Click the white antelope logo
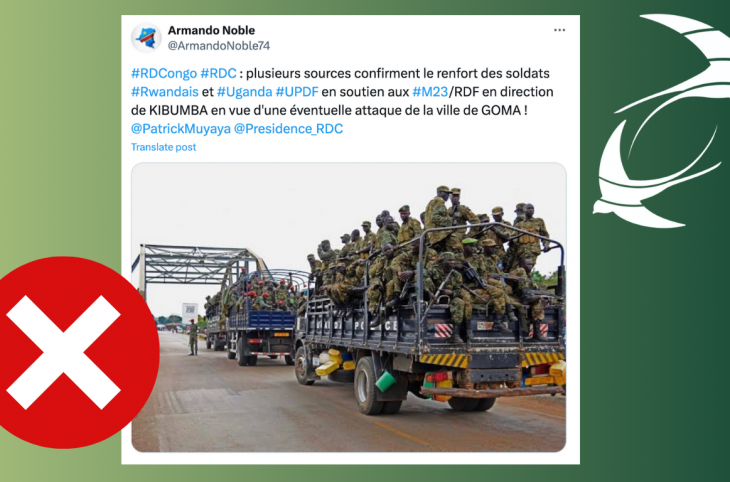The image size is (730, 482). (x=661, y=121)
